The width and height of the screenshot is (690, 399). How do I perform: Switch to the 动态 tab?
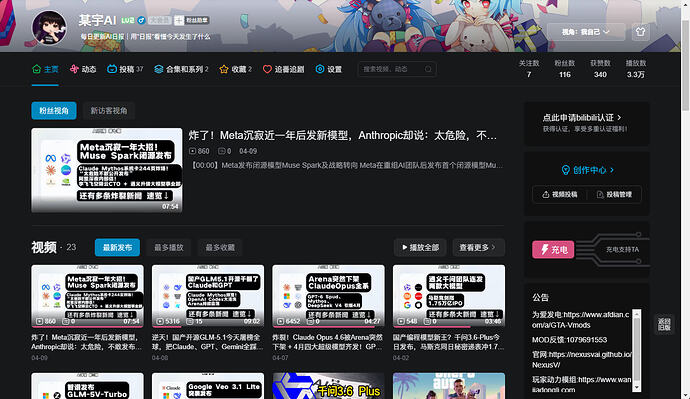tap(83, 69)
